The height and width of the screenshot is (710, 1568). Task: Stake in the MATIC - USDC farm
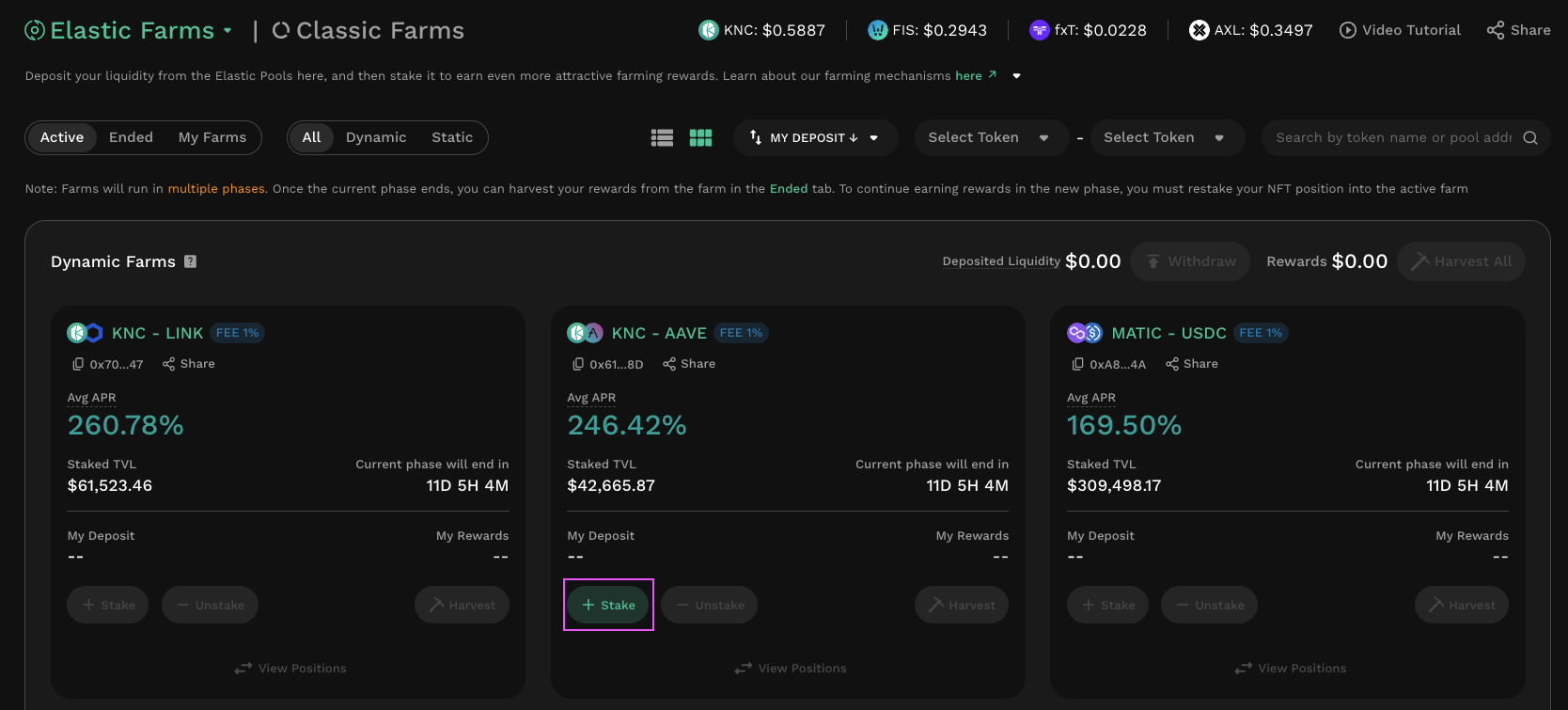pyautogui.click(x=1108, y=605)
